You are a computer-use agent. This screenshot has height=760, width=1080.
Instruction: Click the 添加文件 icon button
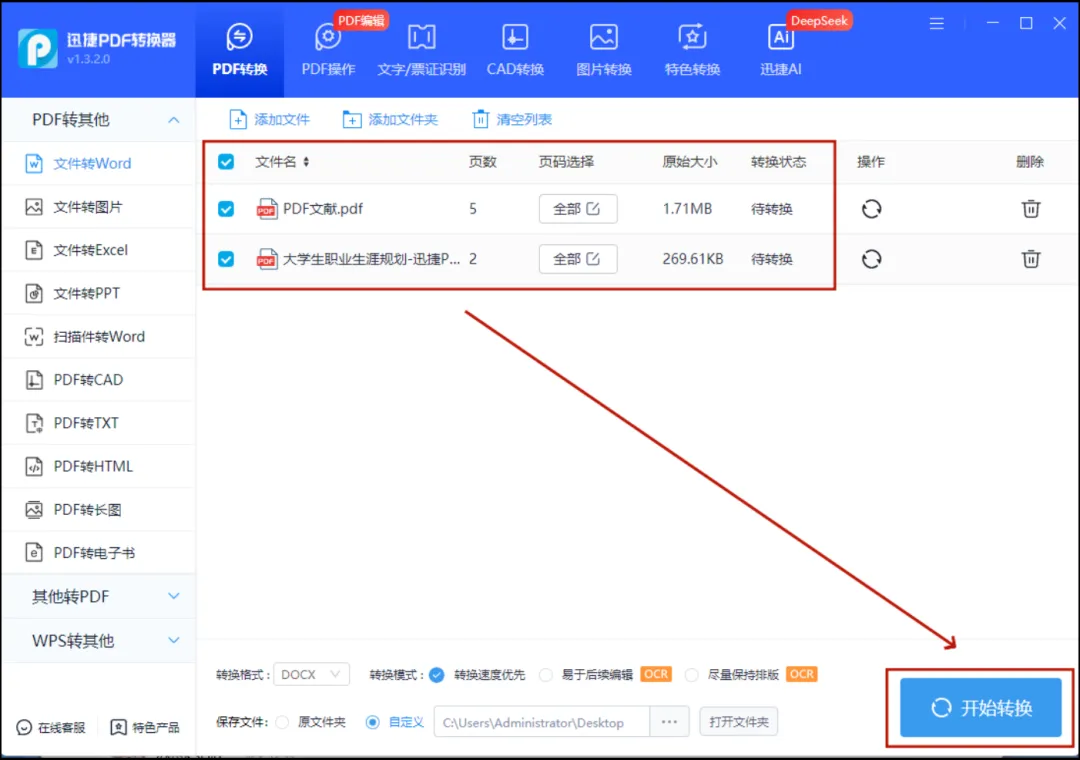pos(269,119)
